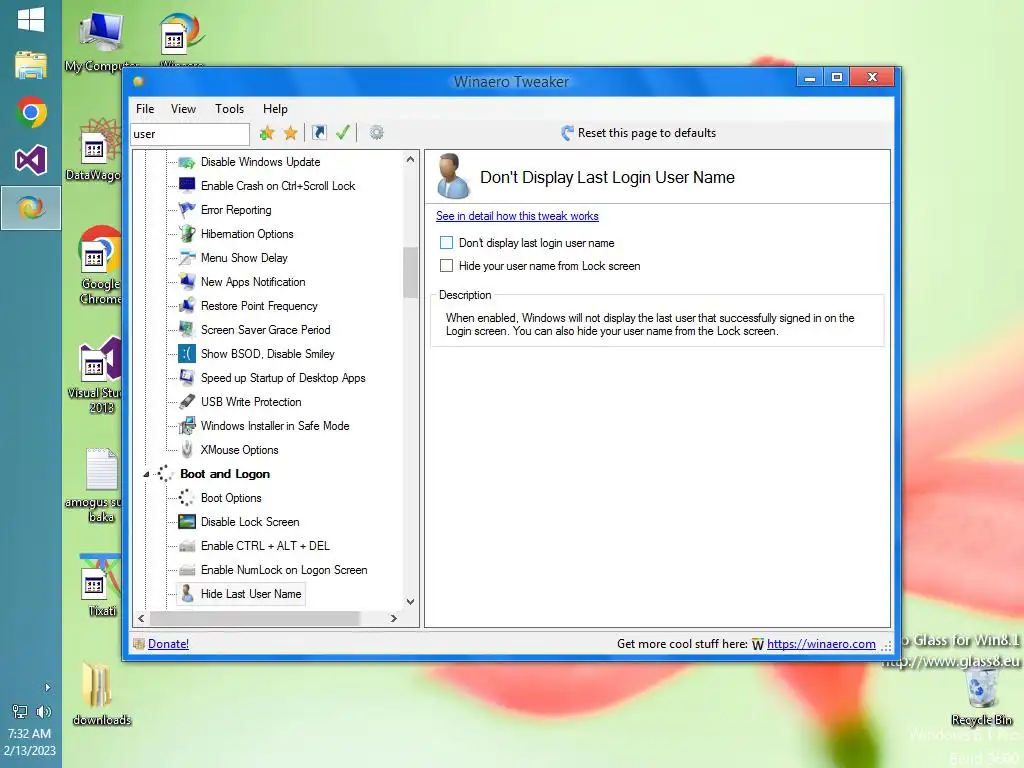Select Disable Lock Screen tree item

coord(250,522)
